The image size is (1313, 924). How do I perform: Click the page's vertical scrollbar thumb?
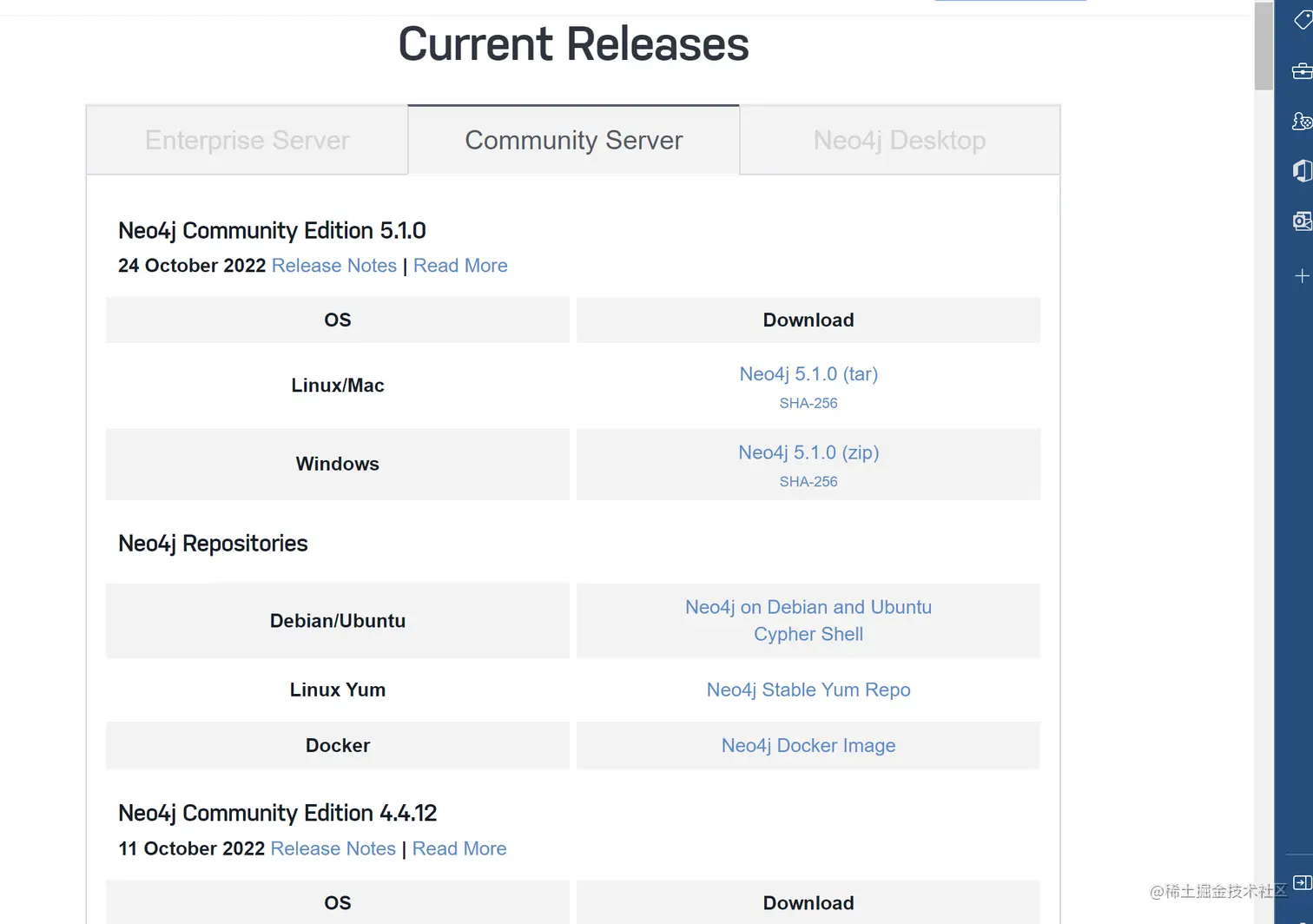coord(1264,46)
